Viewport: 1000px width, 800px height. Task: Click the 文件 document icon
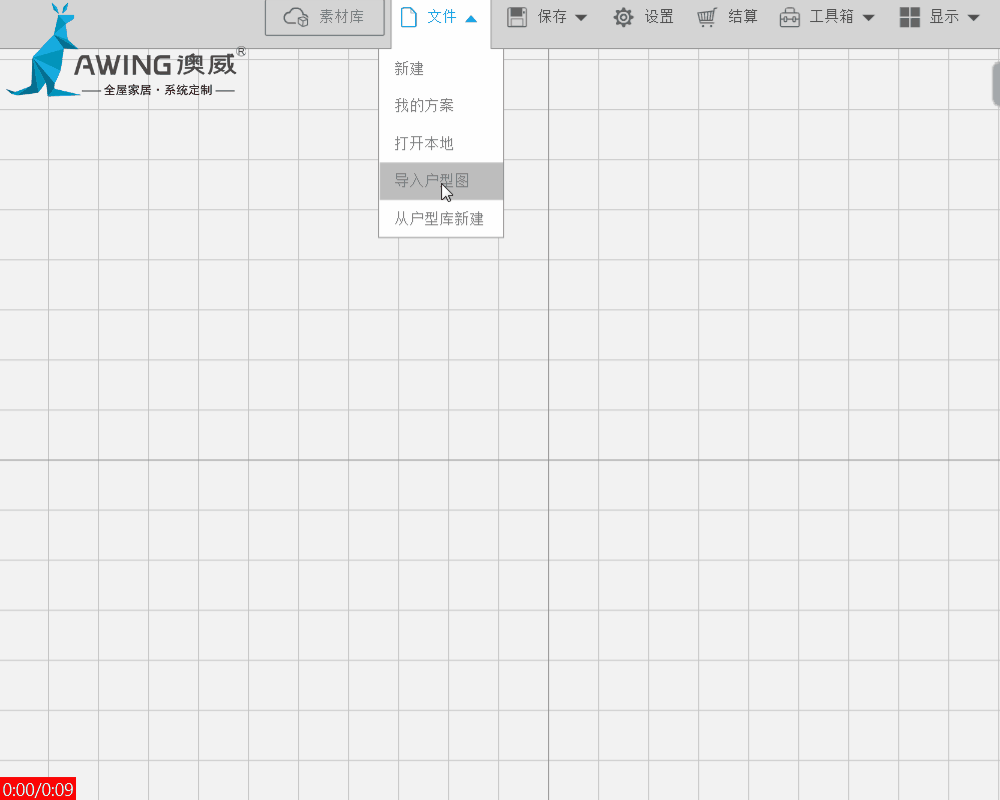coord(408,17)
